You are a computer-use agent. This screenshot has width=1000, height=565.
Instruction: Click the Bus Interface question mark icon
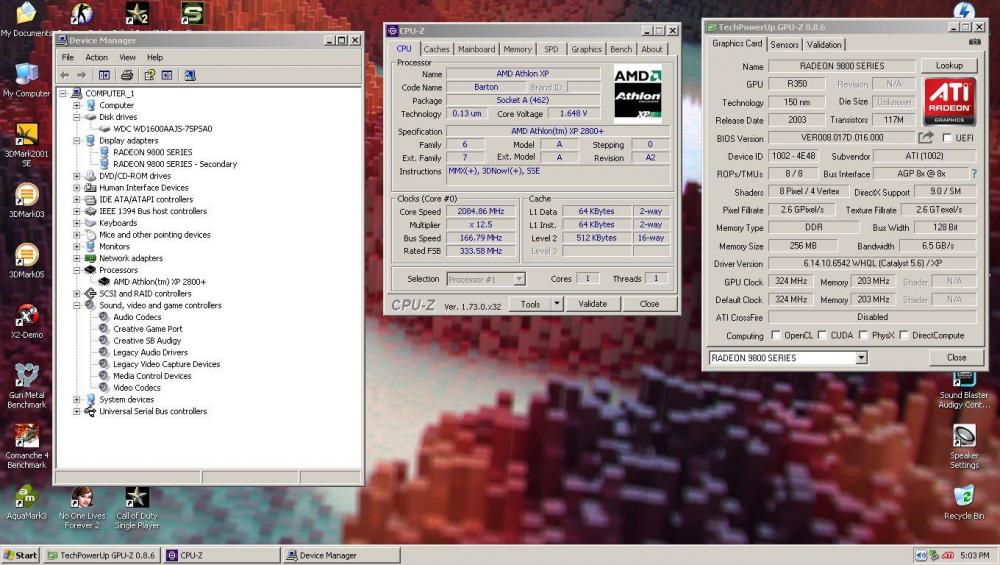point(974,174)
